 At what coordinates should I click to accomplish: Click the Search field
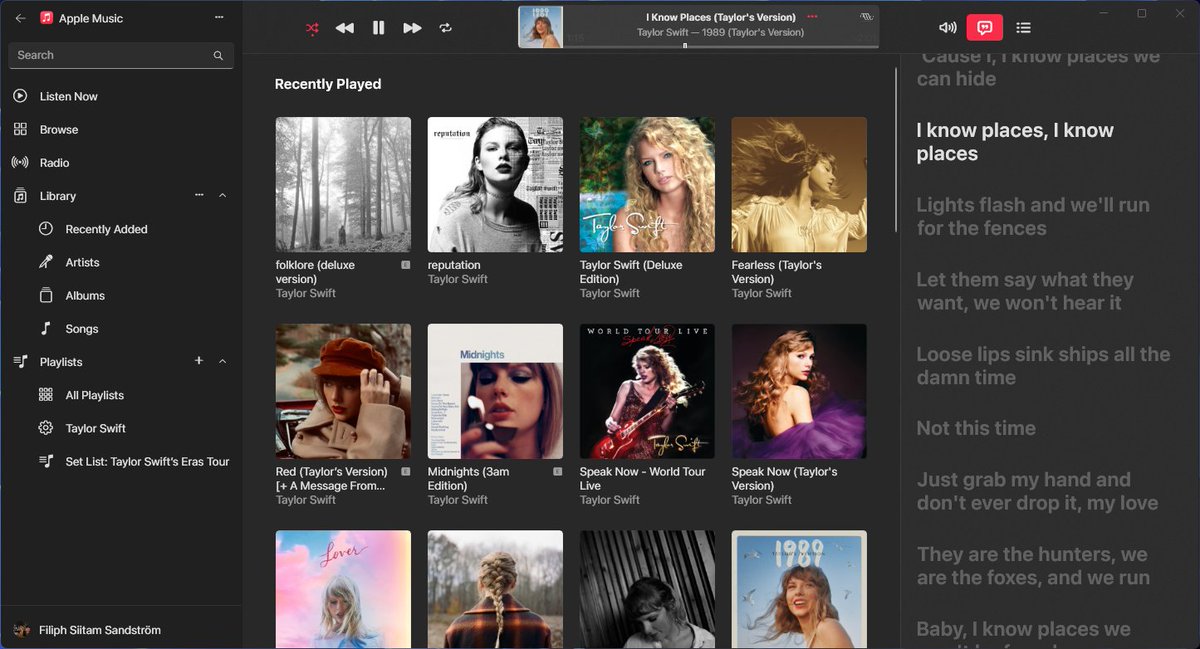point(121,55)
